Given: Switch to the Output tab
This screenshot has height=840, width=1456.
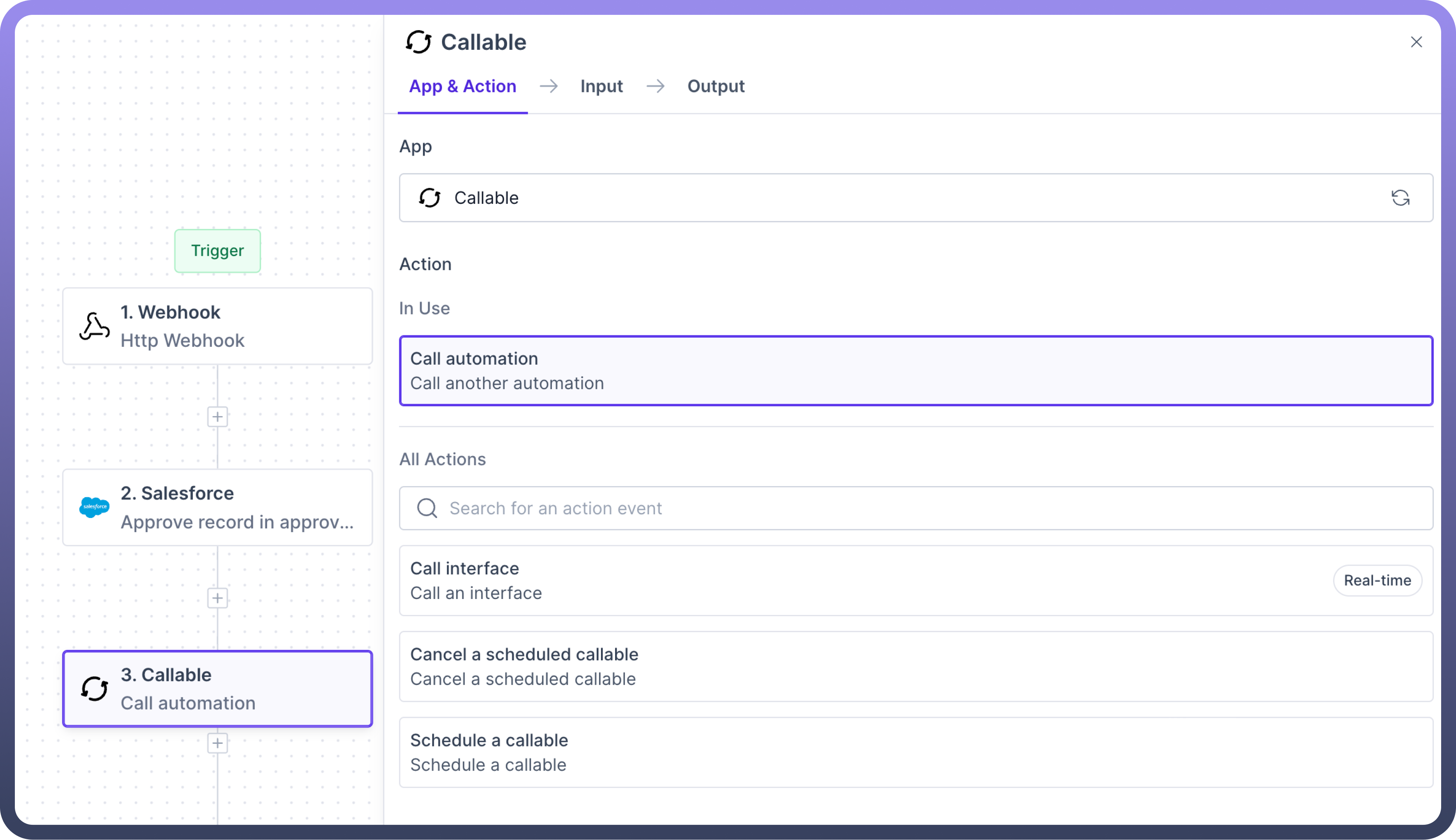Looking at the screenshot, I should tap(715, 87).
